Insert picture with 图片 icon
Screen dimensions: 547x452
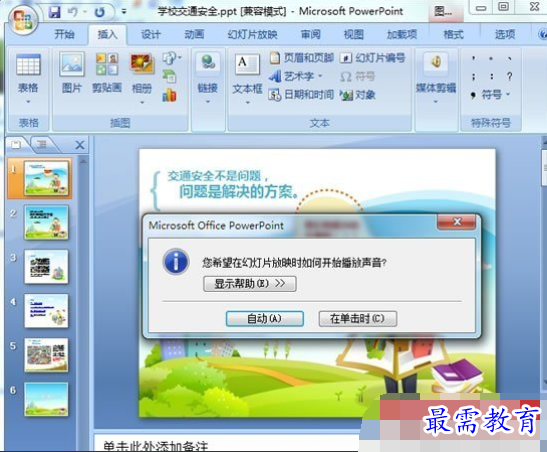tap(72, 65)
